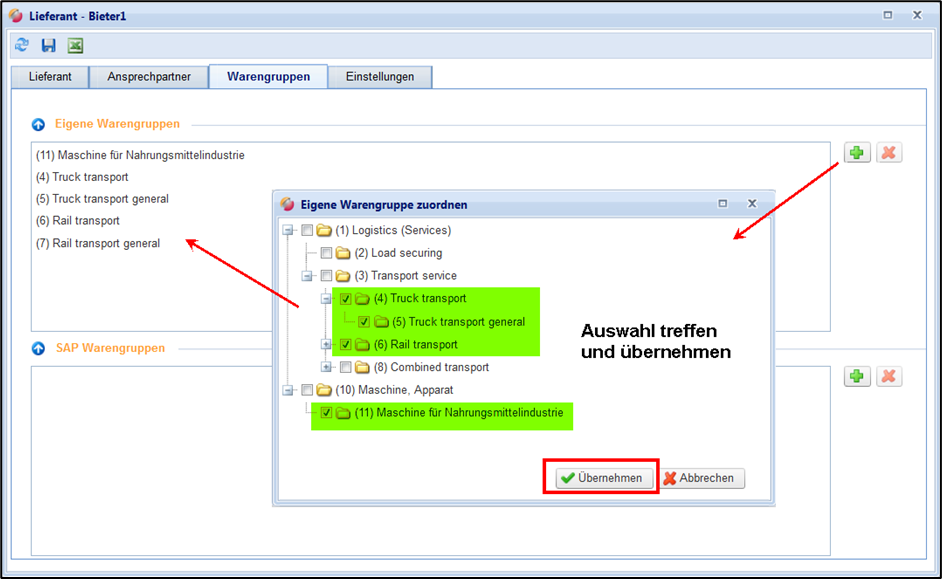Remove SAP Warengruppe with red X
Image resolution: width=942 pixels, height=579 pixels.
889,376
